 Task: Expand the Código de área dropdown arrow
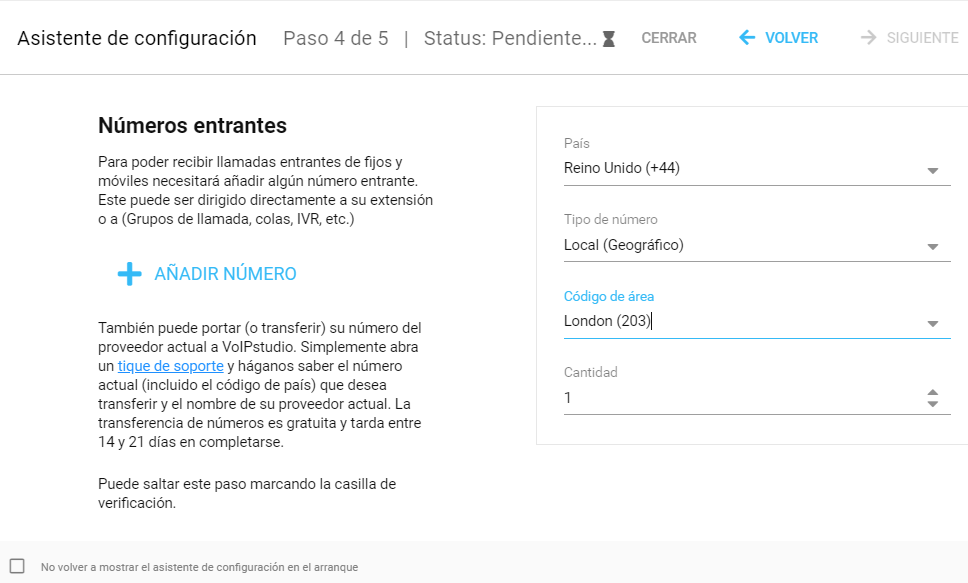click(x=932, y=323)
